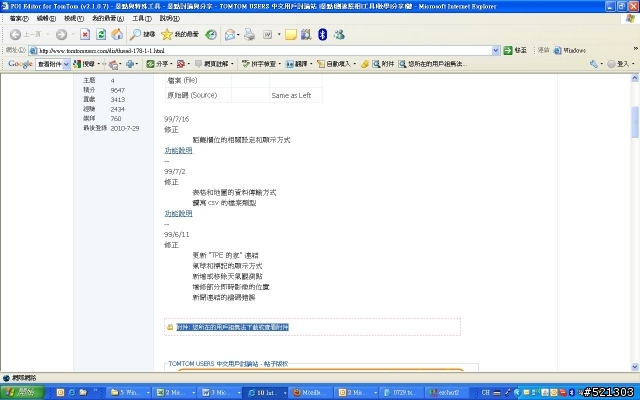
Task: Click the yellow note toolbar icon
Action: click(x=291, y=35)
